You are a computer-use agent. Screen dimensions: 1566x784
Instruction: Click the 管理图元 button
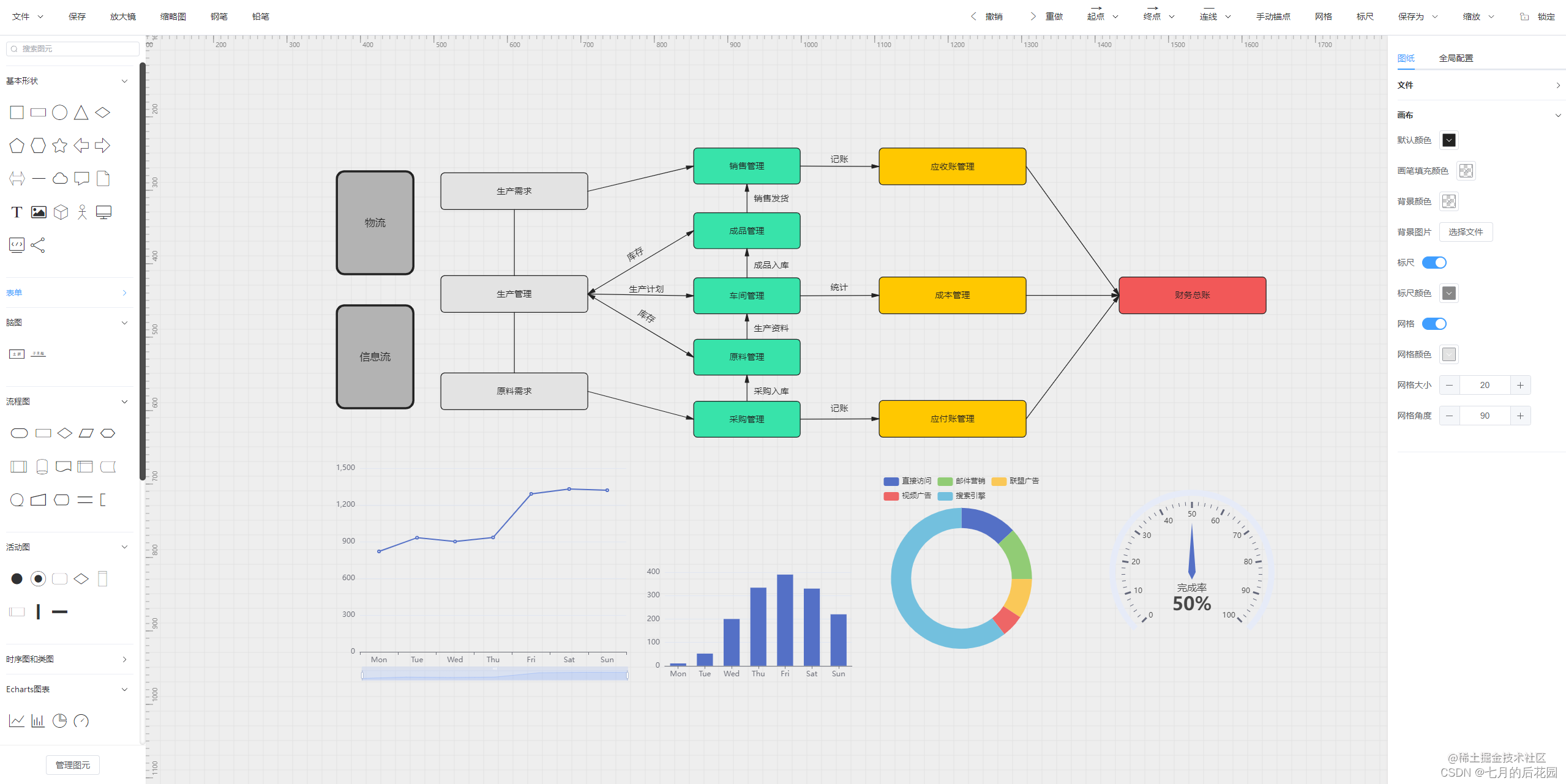click(x=72, y=764)
